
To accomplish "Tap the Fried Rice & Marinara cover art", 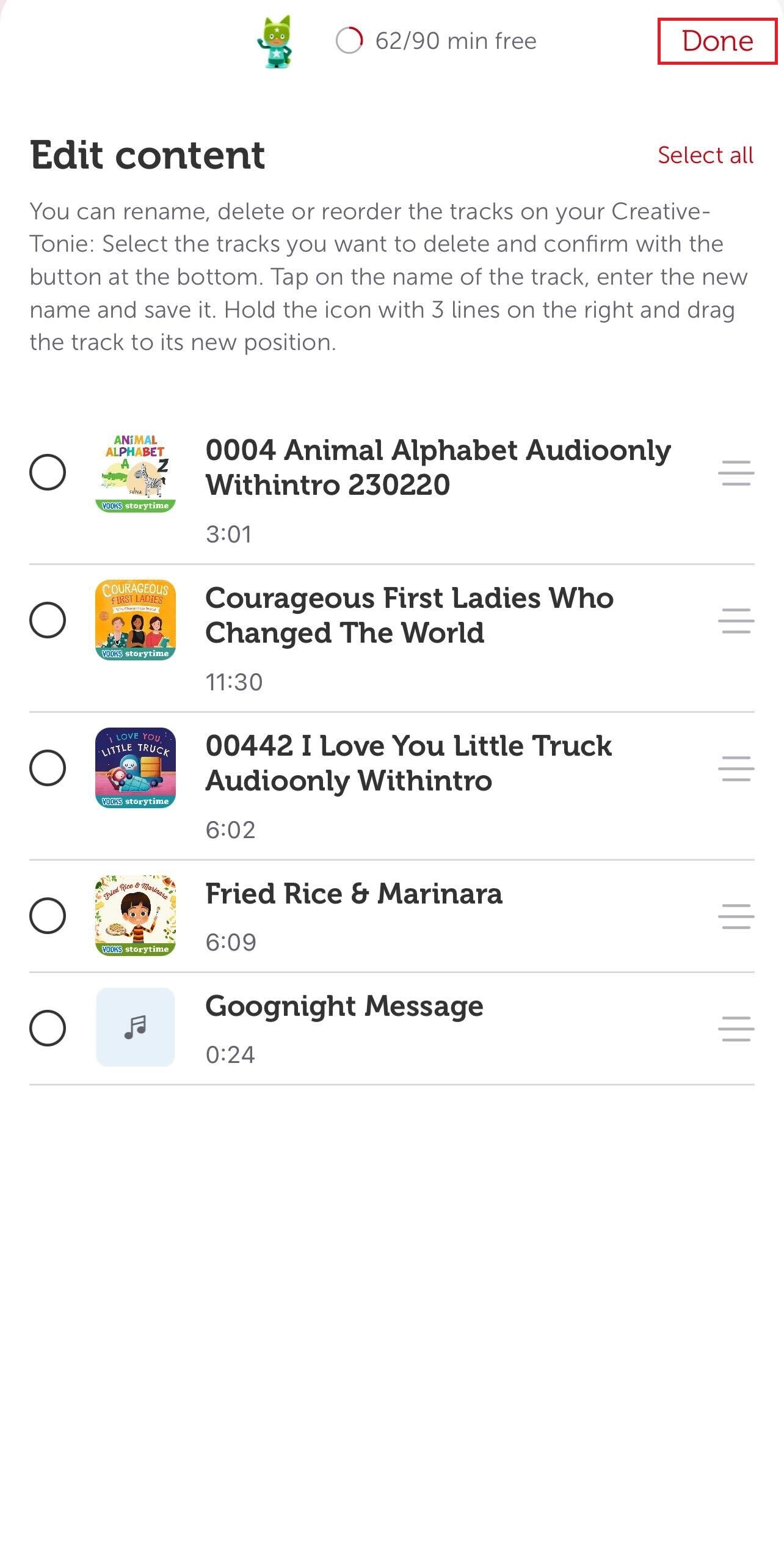I will (136, 916).
